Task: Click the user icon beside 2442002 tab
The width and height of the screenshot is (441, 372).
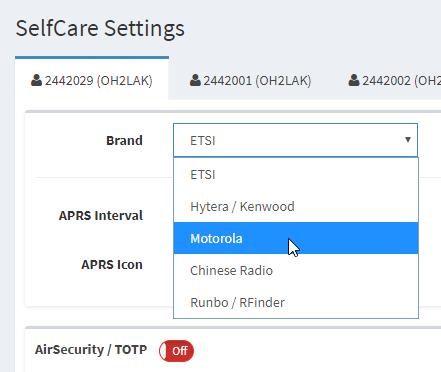Action: (x=354, y=80)
